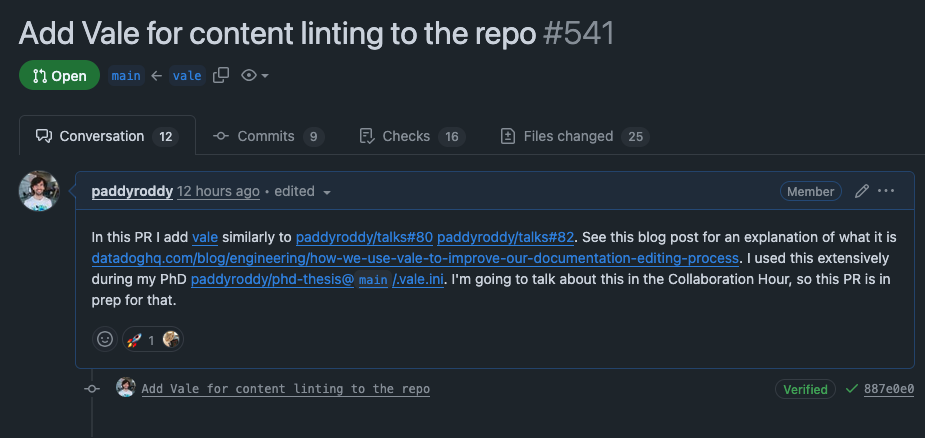
Task: Toggle the rocket reaction on the comment
Action: (140, 340)
